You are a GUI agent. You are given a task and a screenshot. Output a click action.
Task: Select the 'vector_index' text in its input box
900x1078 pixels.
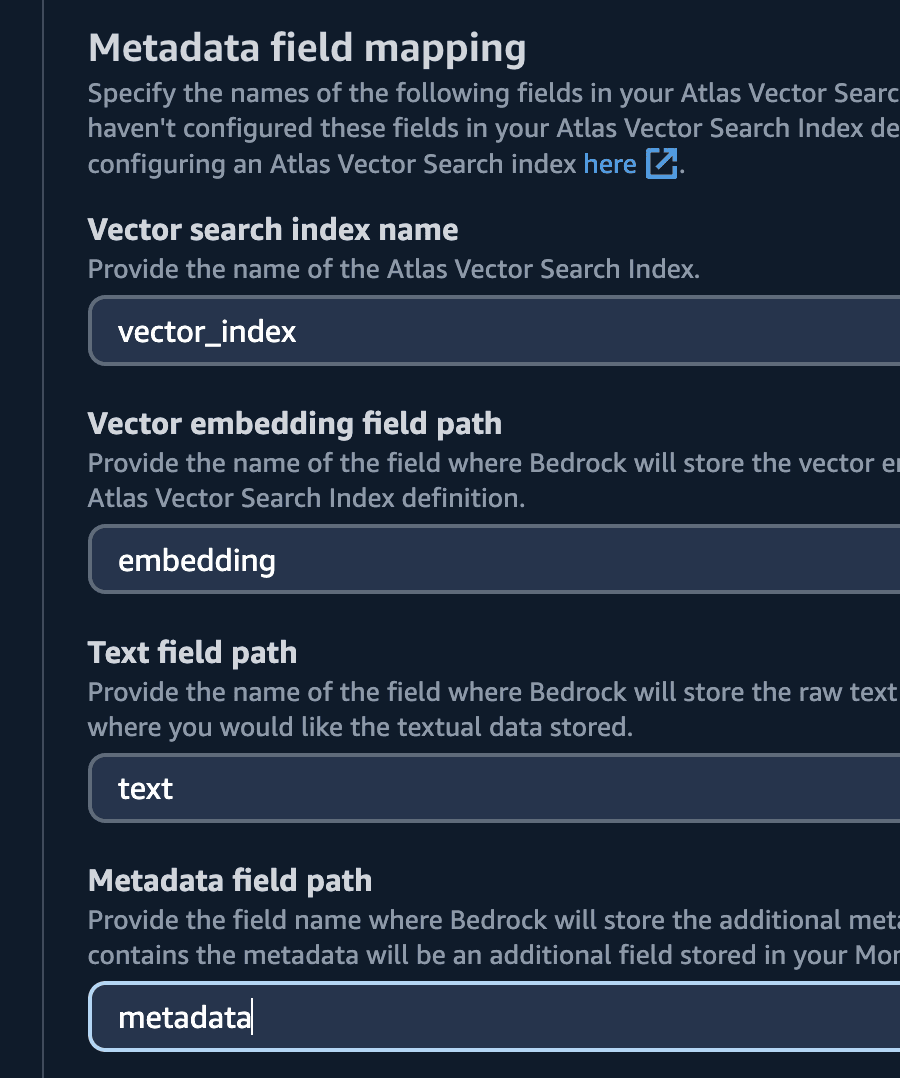pos(206,331)
